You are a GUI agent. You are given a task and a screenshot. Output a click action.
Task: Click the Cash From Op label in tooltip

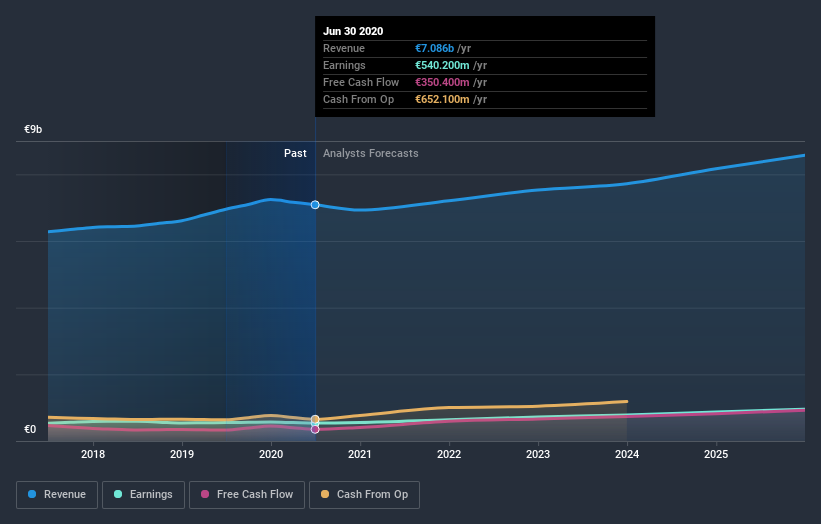pos(359,99)
